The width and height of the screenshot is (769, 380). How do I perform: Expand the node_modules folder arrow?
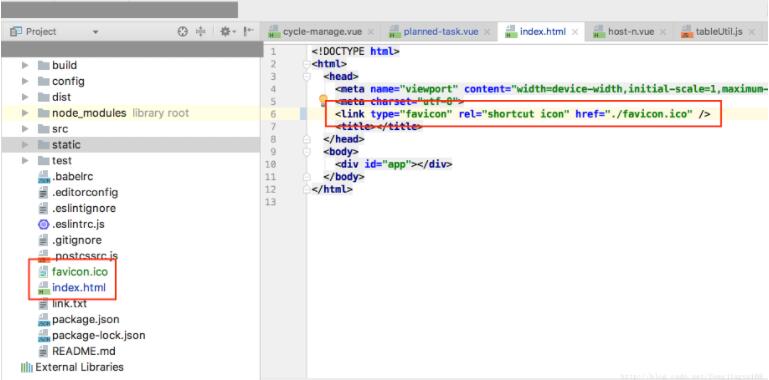coord(25,113)
